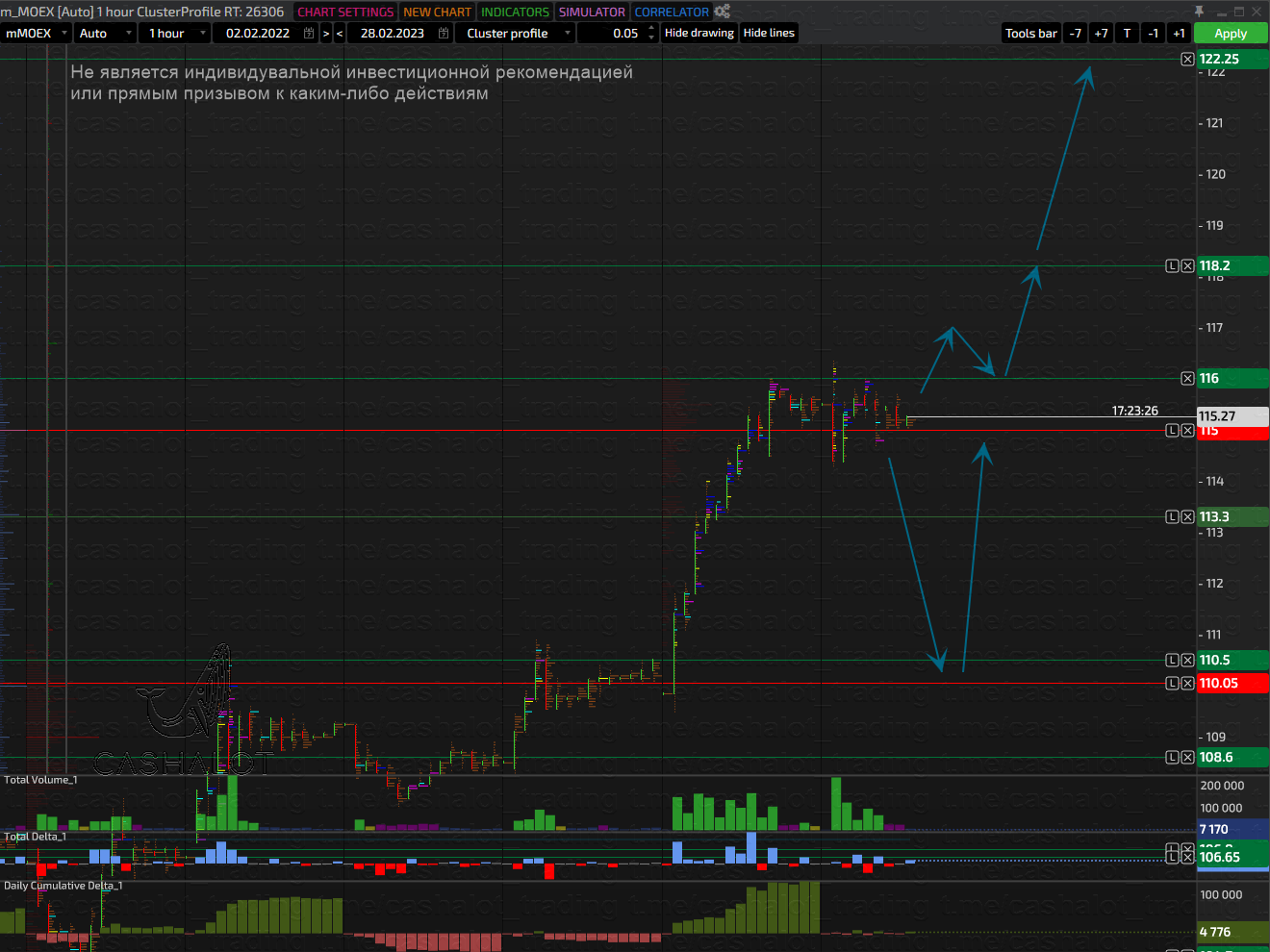Increase the 0.05 step value spinner
Viewport: 1270px width, 952px height.
[651, 28]
